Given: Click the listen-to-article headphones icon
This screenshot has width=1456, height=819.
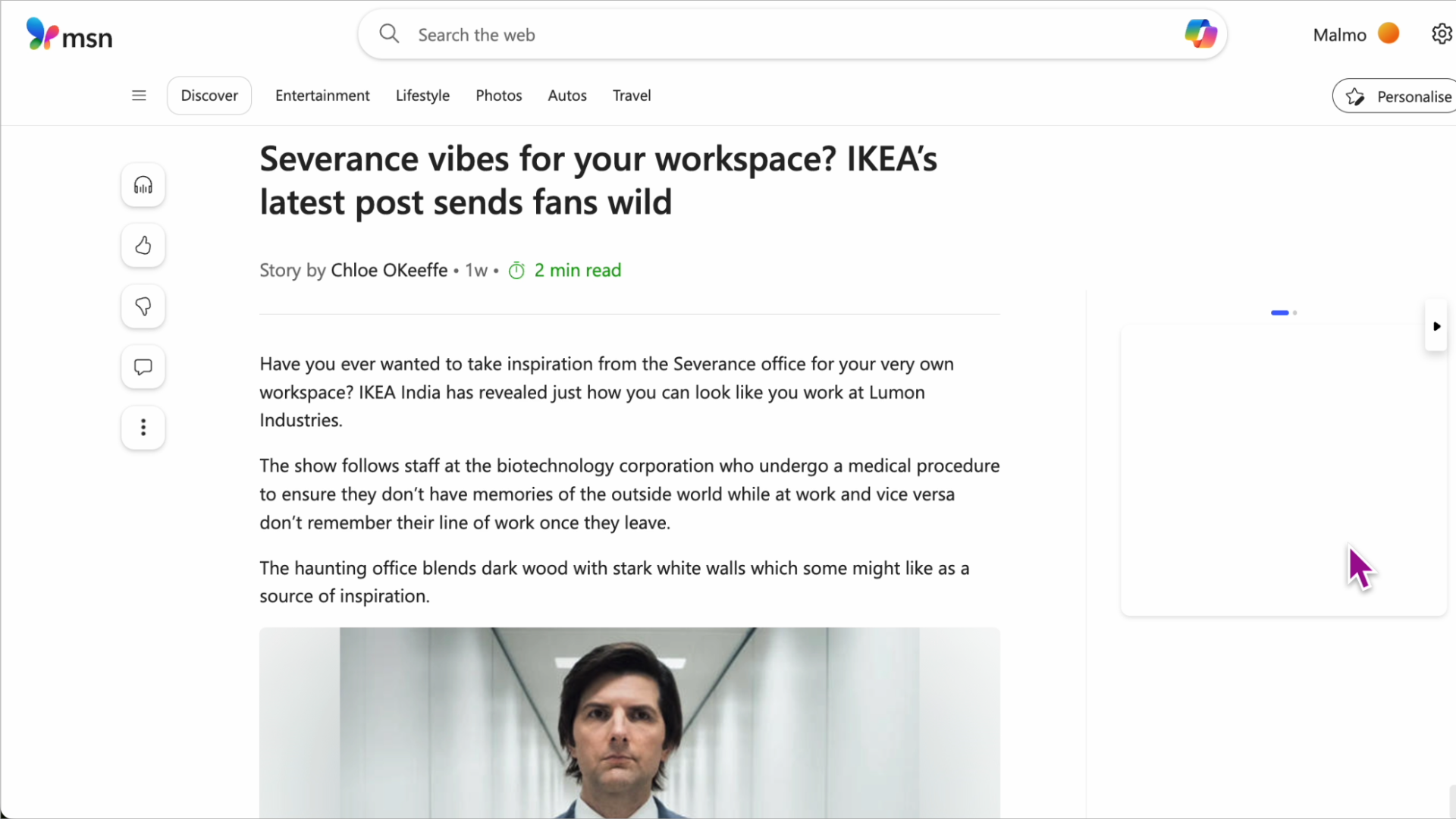Looking at the screenshot, I should click(x=143, y=185).
